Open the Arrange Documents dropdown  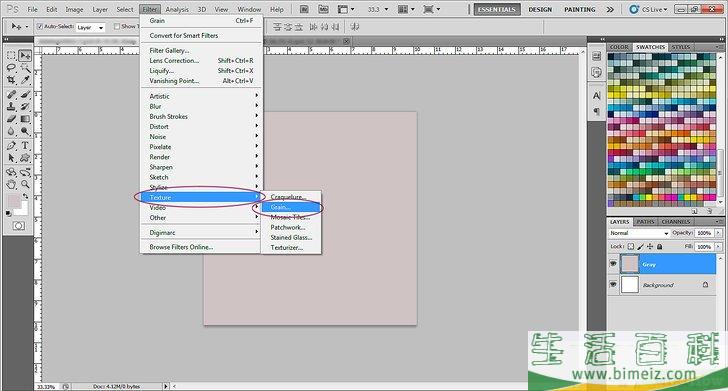tap(406, 9)
